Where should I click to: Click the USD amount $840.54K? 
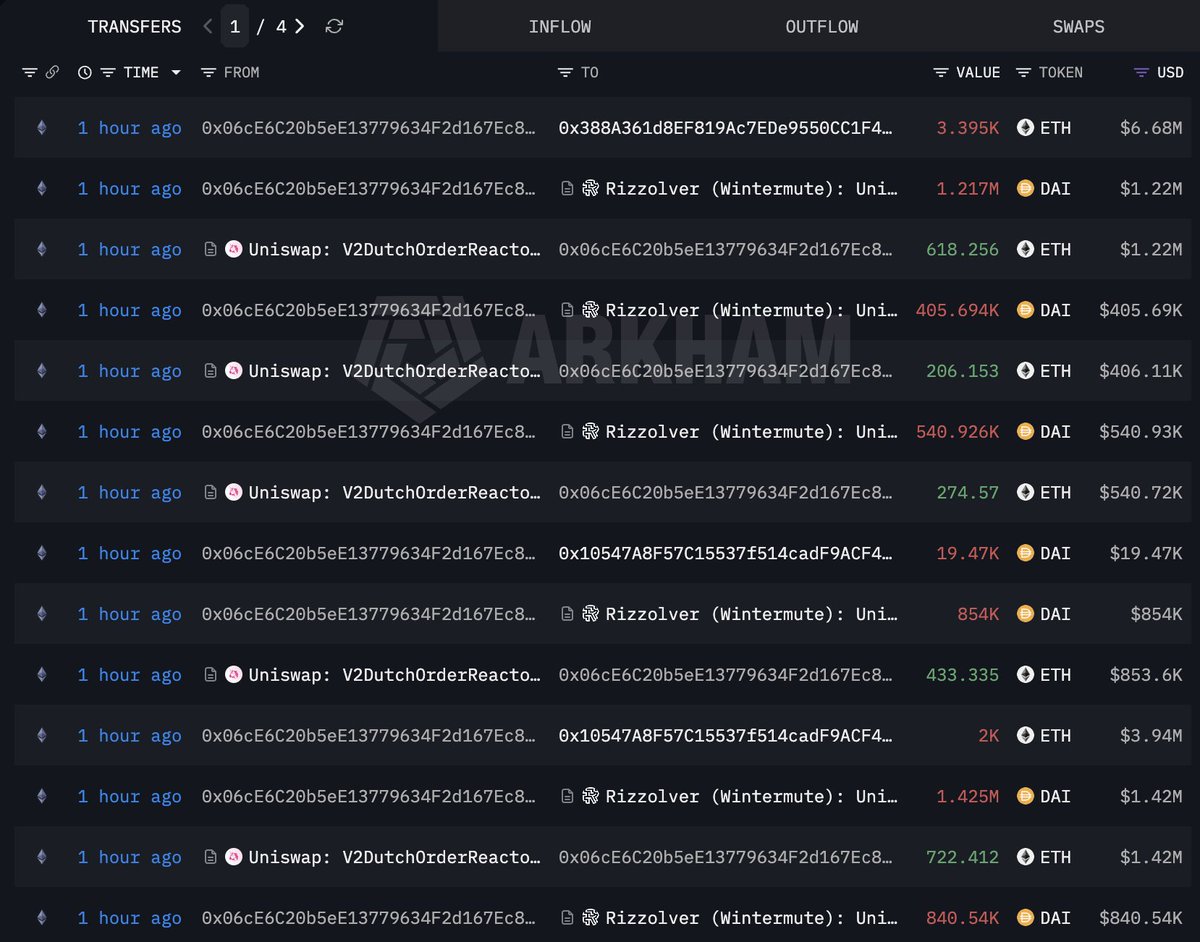click(1140, 917)
